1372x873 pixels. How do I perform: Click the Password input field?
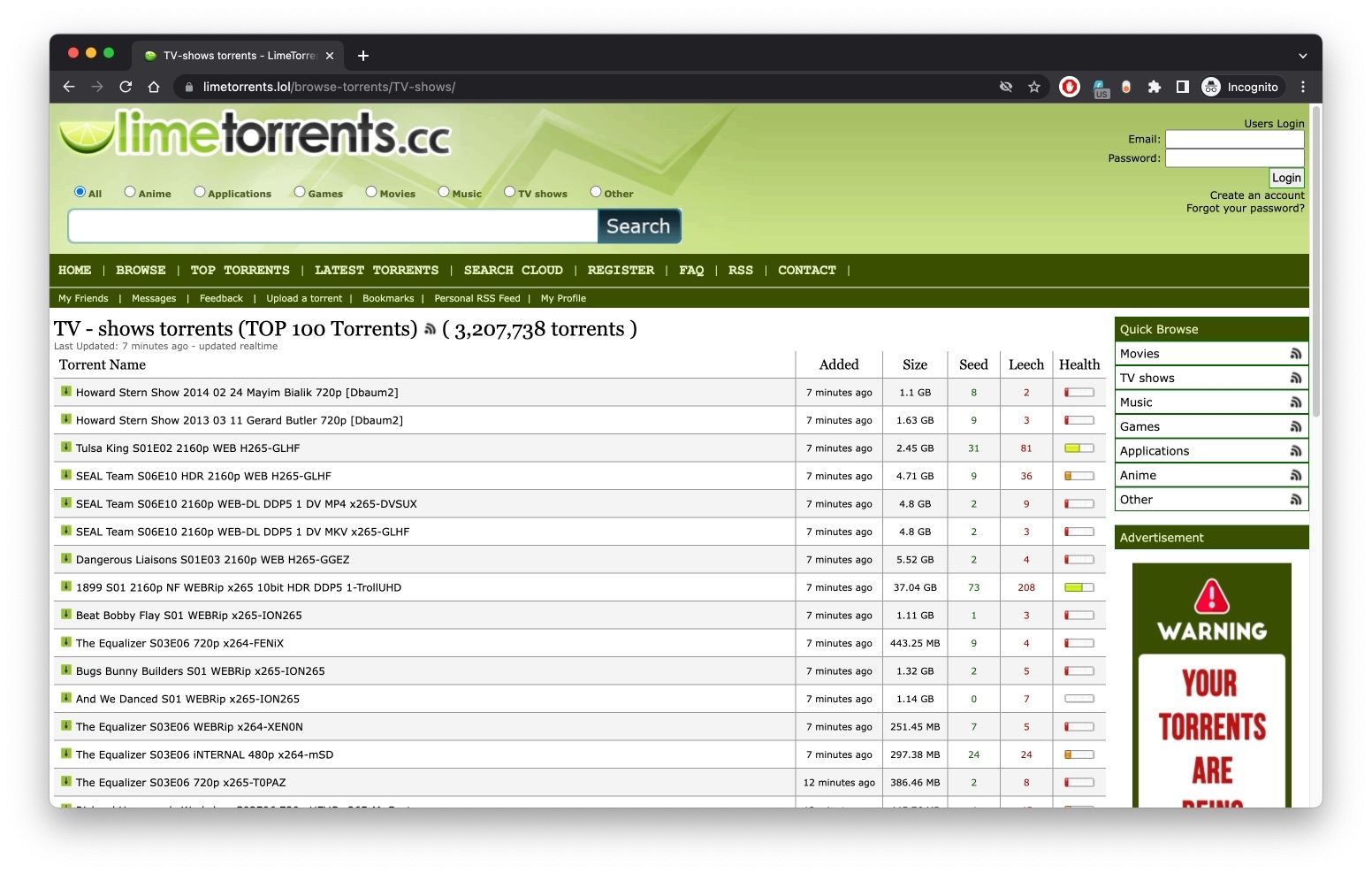point(1235,158)
